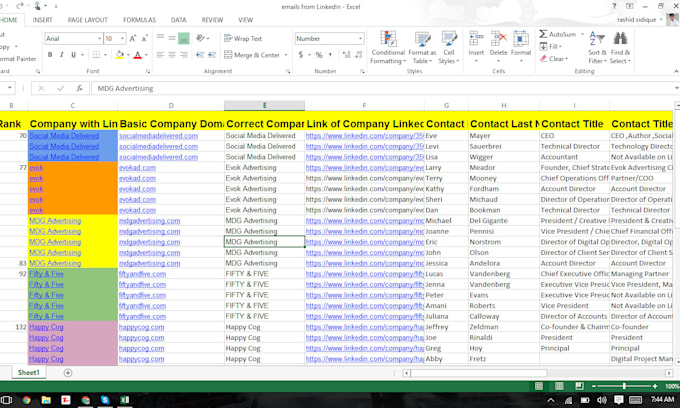Open the HOME tab
Image resolution: width=680 pixels, height=408 pixels.
pyautogui.click(x=9, y=20)
